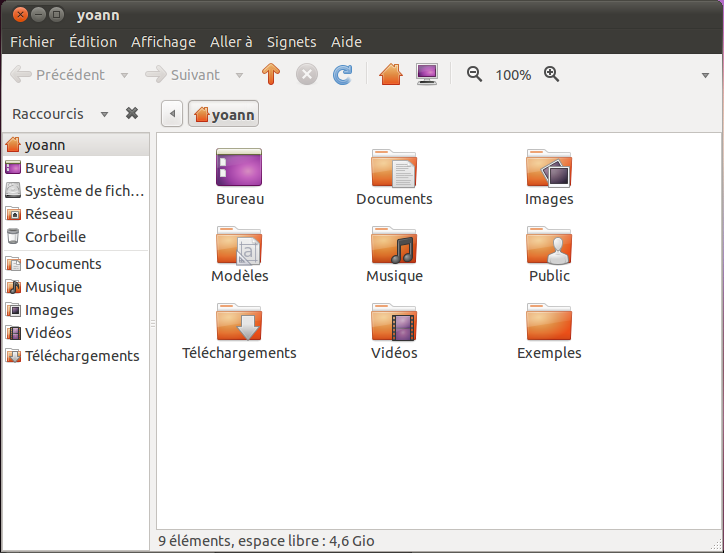Screen dimensions: 724x553
Task: Expand the toolbar overflow arrow at far right
Action: click(705, 75)
